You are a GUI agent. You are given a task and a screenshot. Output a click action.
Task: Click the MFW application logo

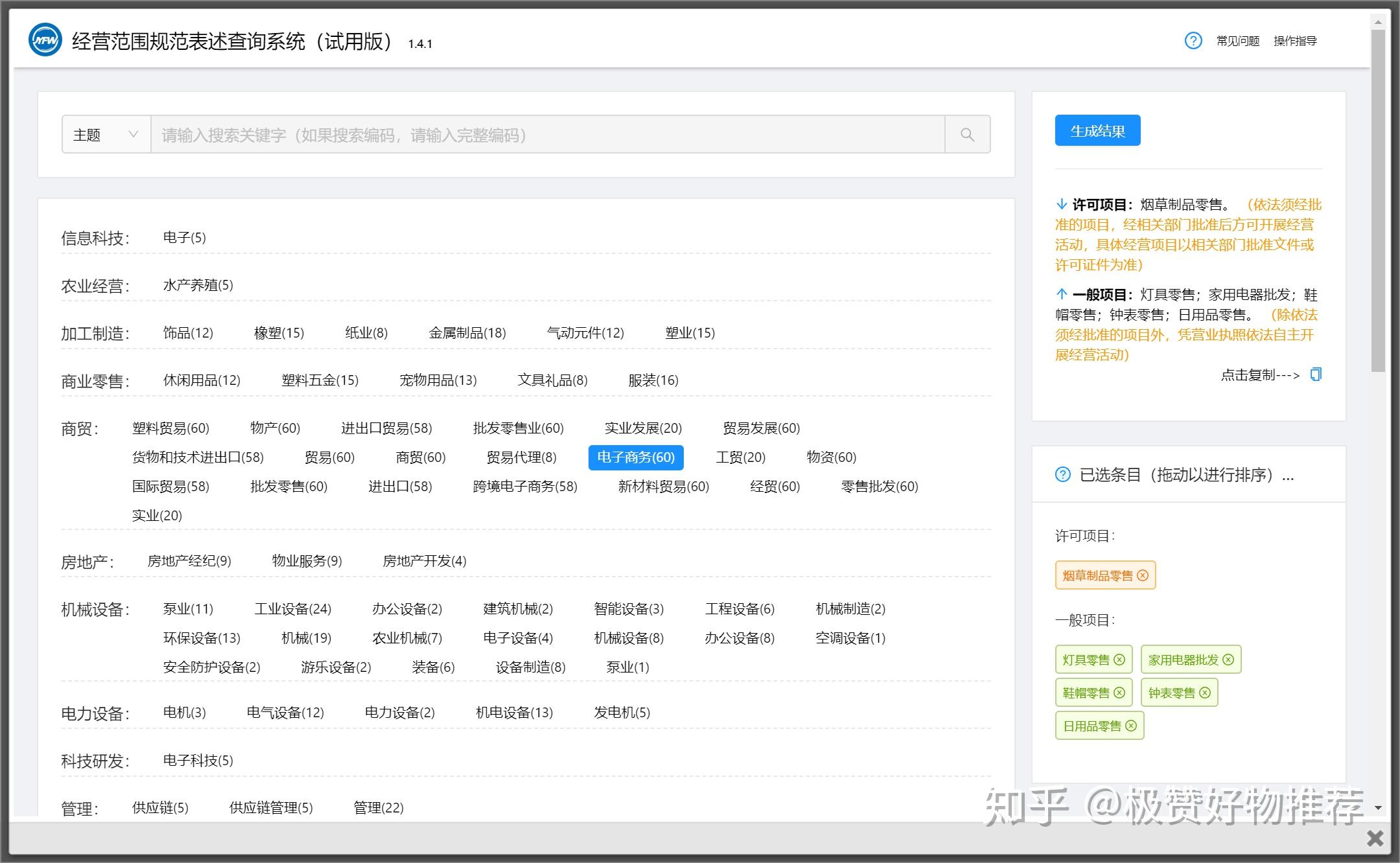45,41
